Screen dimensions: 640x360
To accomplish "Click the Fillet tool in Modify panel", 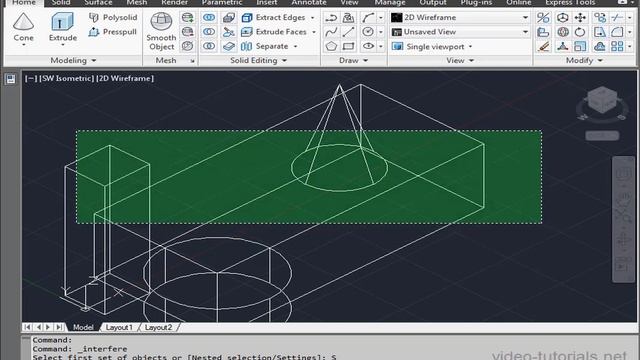I will 617,32.
